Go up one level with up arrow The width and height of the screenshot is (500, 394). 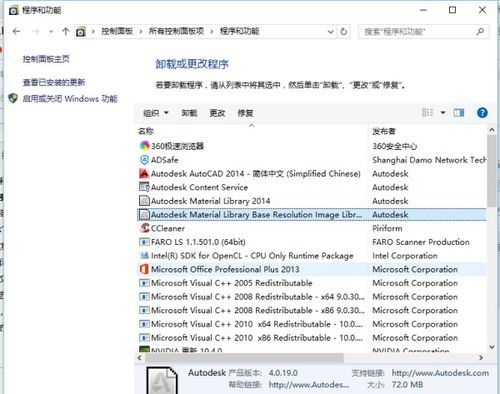66,31
